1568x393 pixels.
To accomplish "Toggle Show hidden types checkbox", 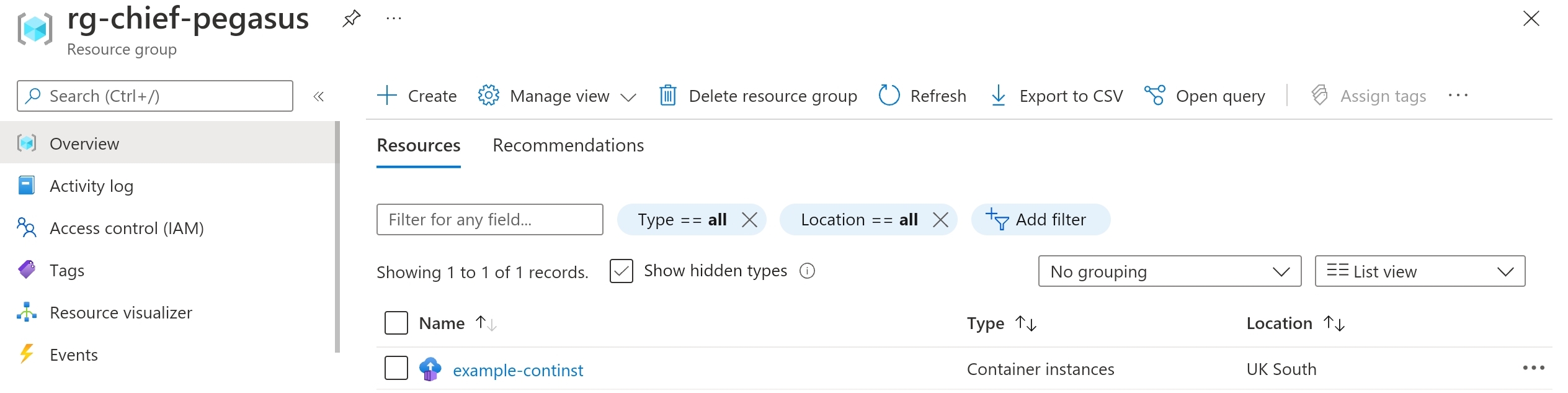I will [x=621, y=271].
